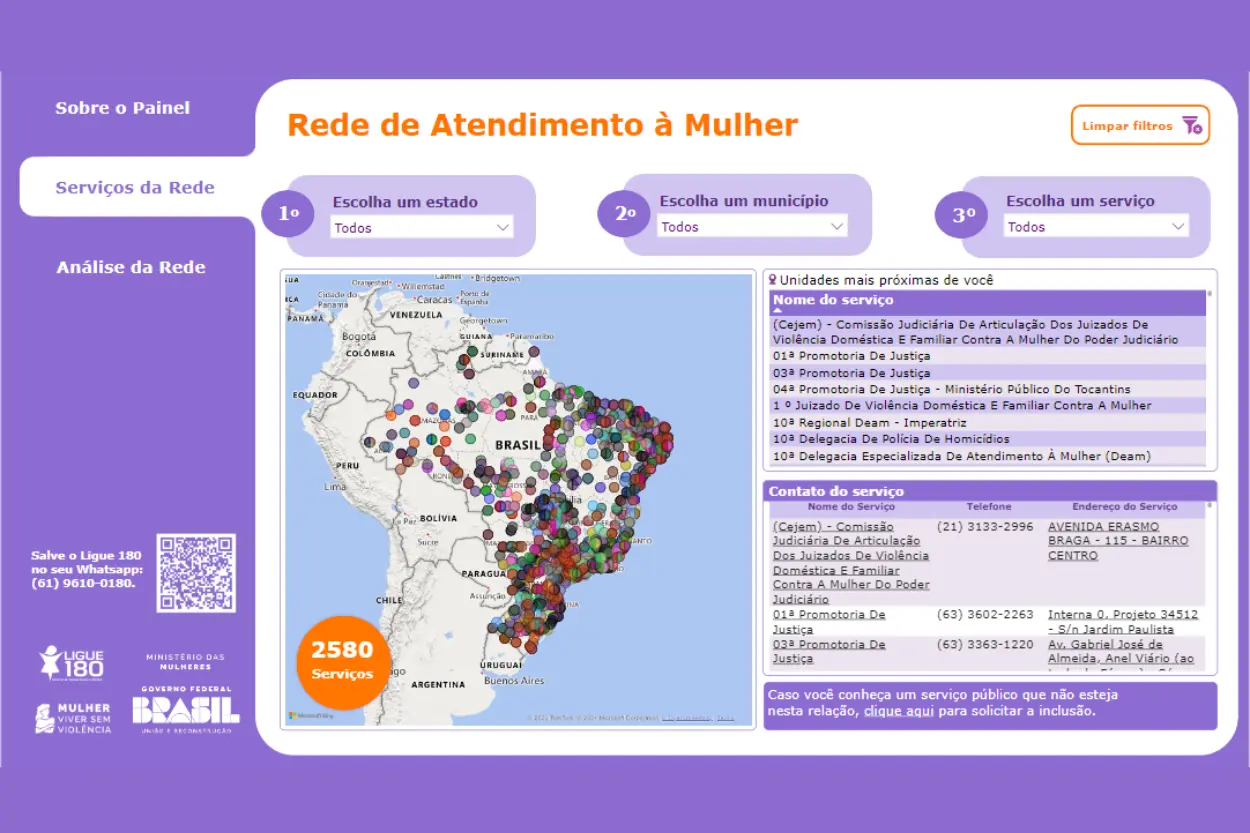Click the Governo Federal Brasil logo
Screen dimensions: 1250x833
186,710
